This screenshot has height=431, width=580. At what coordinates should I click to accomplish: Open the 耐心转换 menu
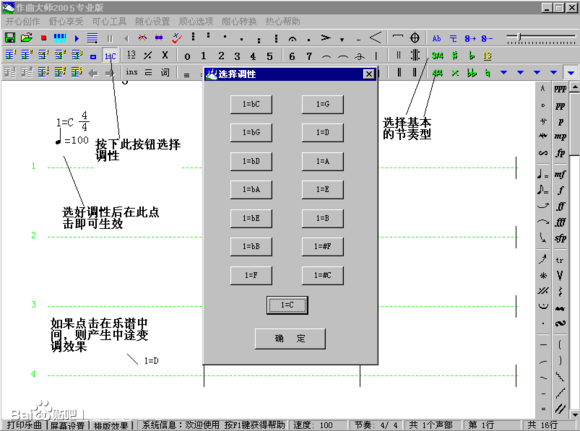[x=239, y=21]
